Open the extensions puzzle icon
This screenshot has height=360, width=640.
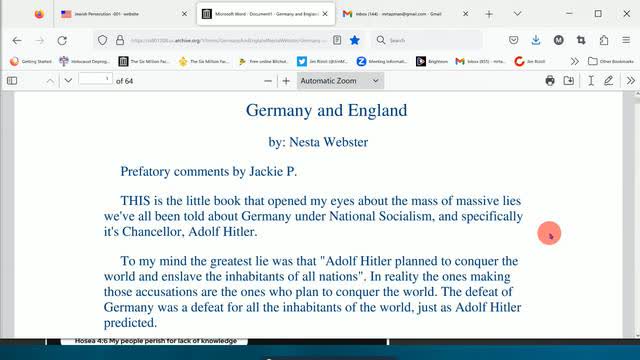click(604, 40)
